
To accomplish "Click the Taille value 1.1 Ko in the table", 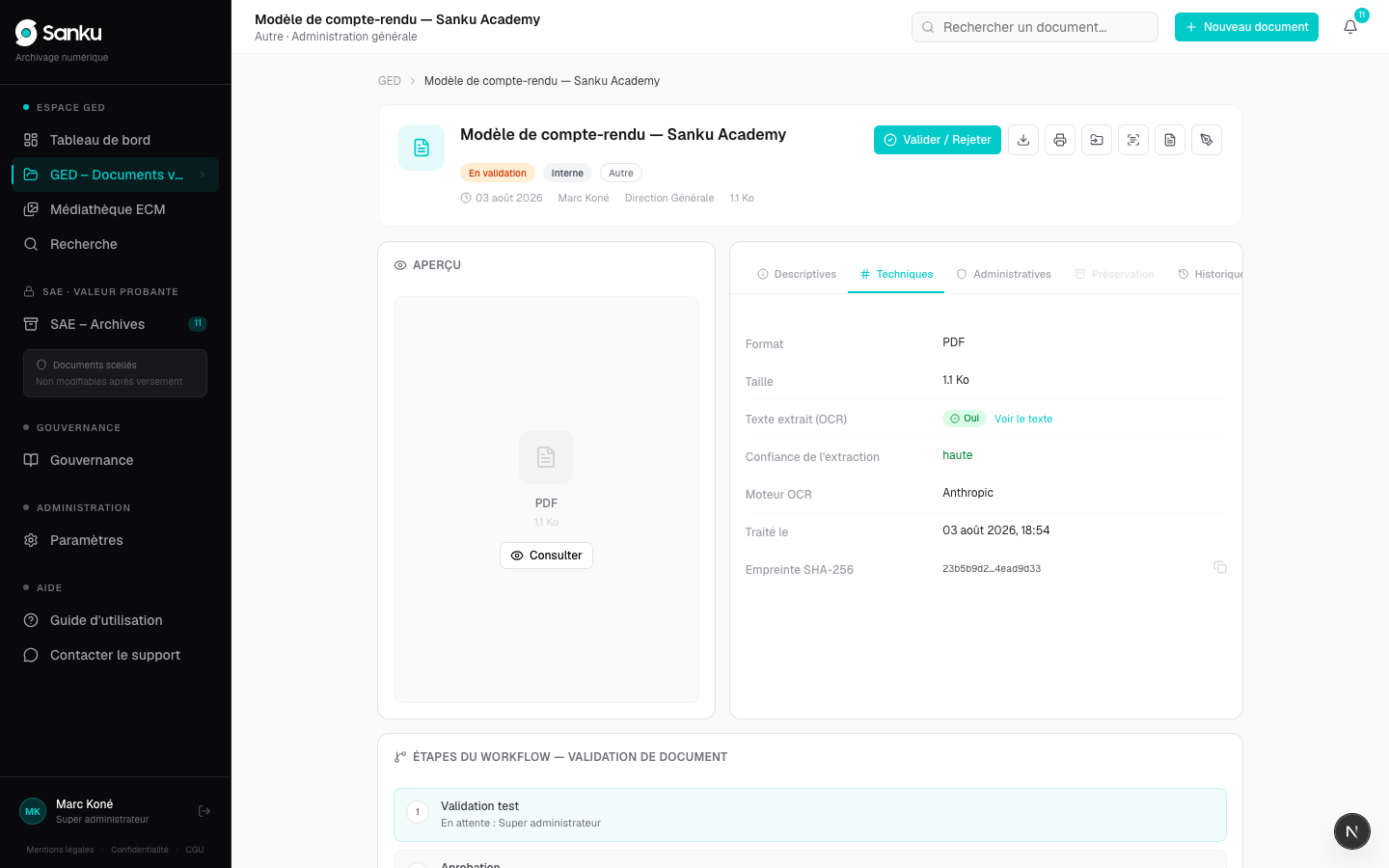I will tap(956, 380).
